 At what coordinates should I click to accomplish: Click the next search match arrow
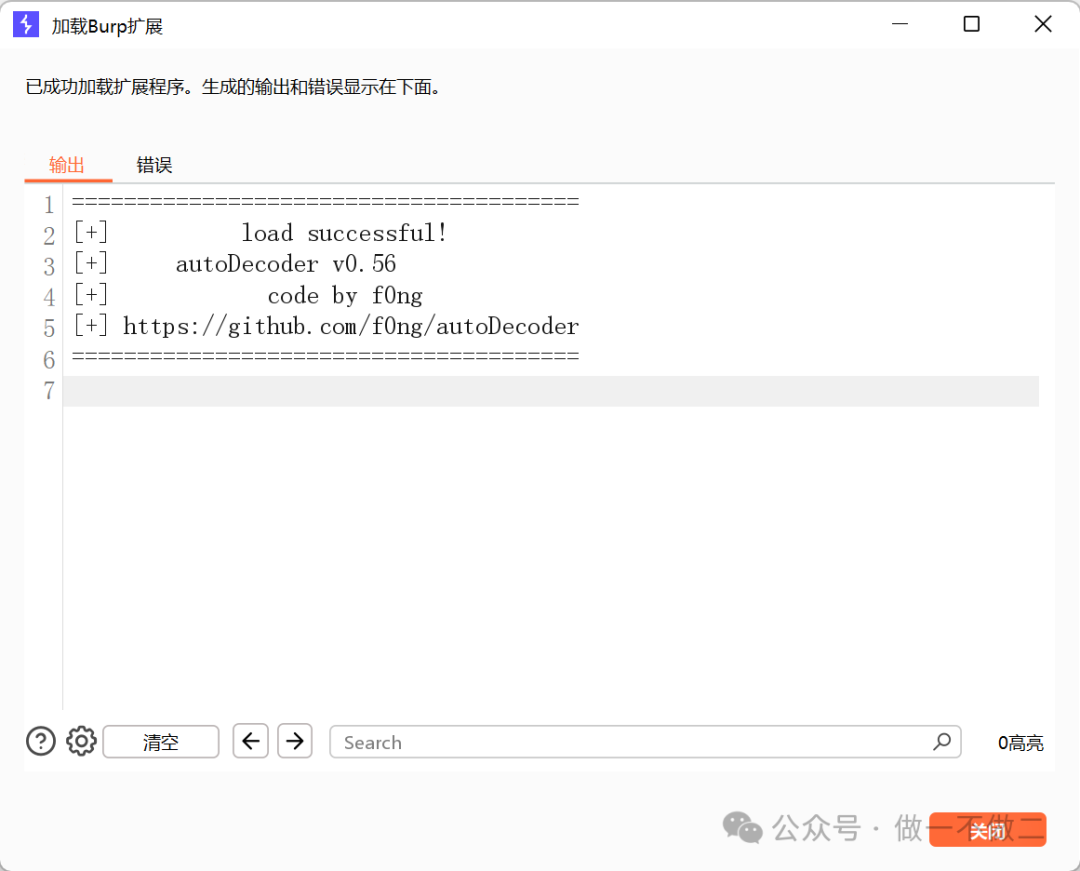coord(295,741)
